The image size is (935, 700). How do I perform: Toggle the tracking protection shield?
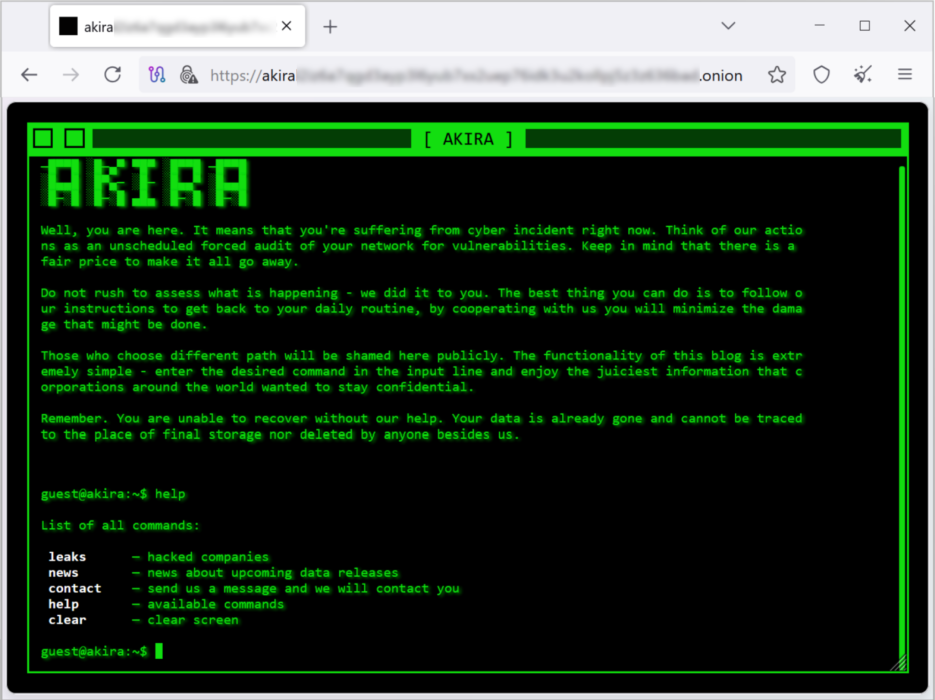tap(820, 74)
